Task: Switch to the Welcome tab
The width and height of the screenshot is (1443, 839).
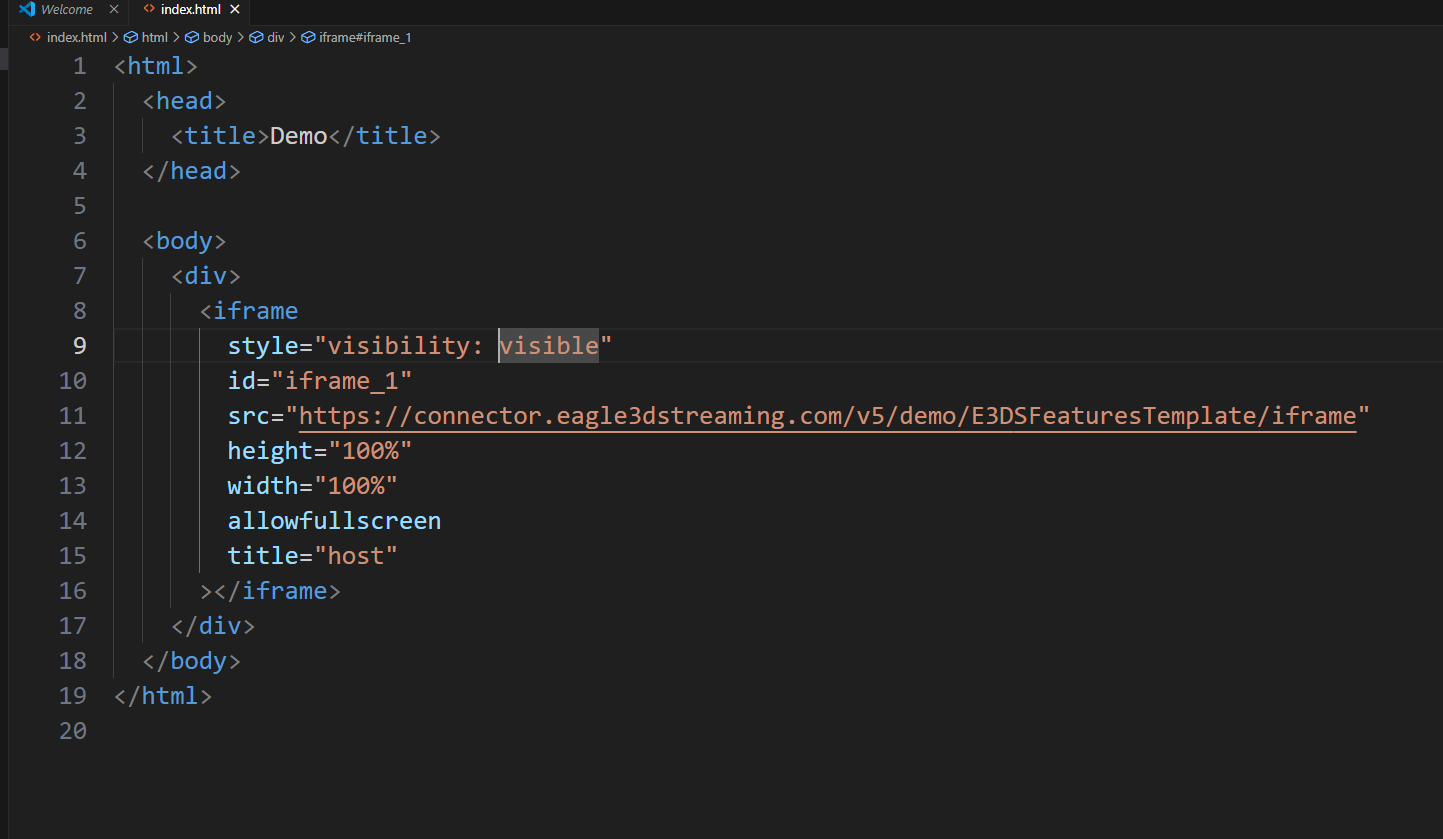Action: click(x=66, y=10)
